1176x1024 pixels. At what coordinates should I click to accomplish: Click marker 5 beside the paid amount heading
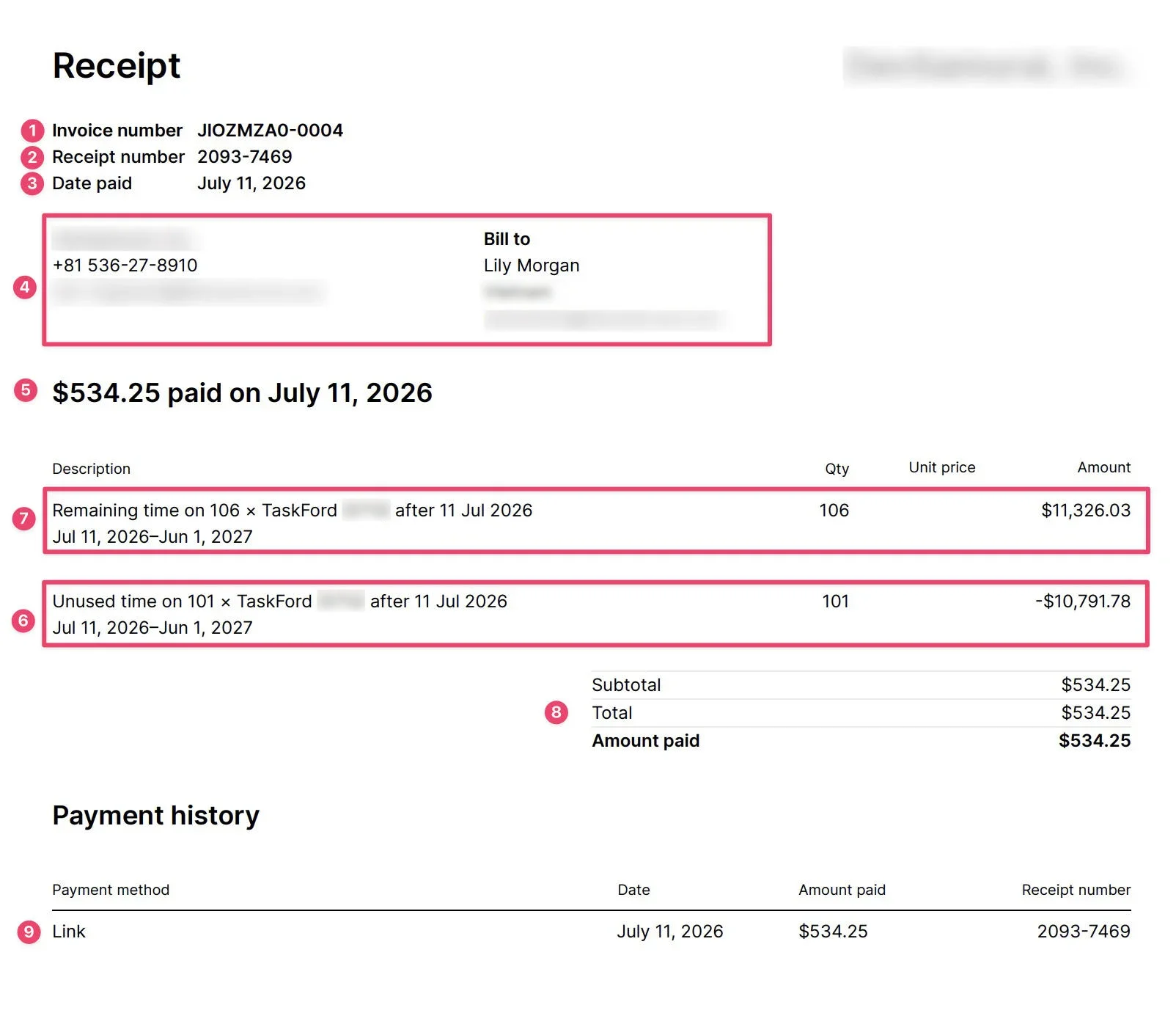pos(26,390)
